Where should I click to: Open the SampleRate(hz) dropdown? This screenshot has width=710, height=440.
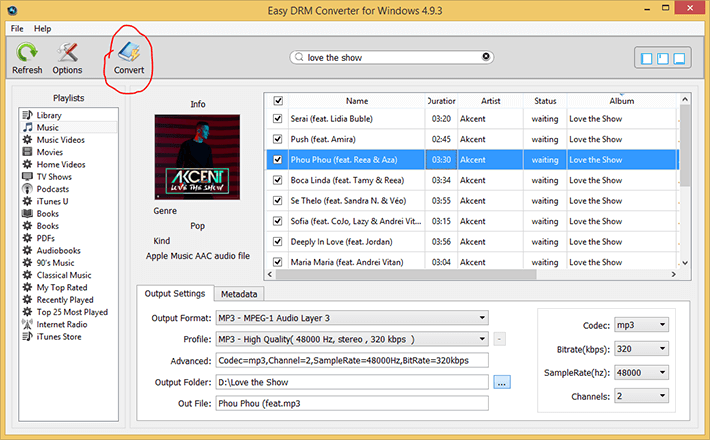(x=641, y=373)
